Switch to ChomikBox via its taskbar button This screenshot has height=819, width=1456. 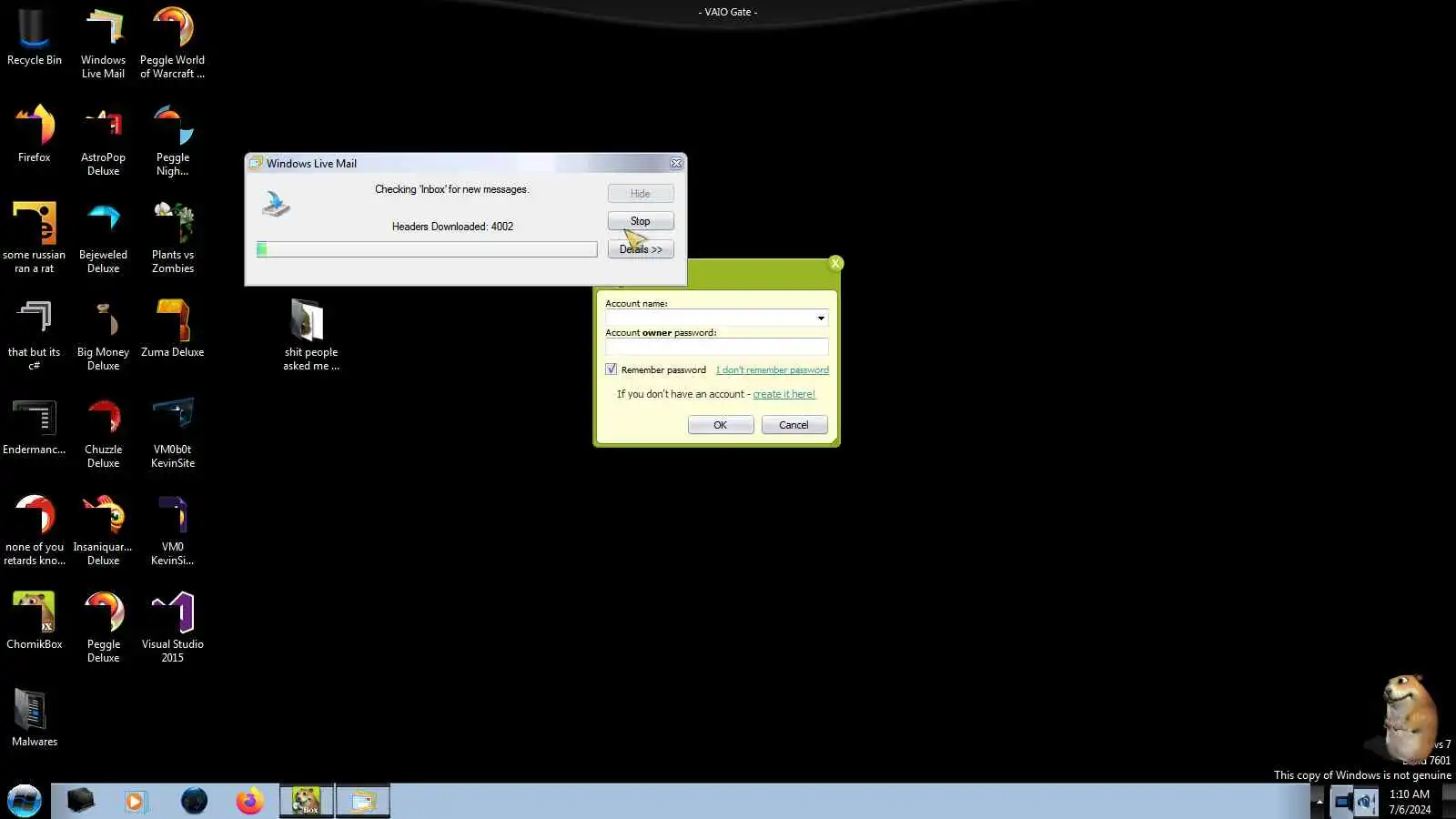click(x=307, y=801)
